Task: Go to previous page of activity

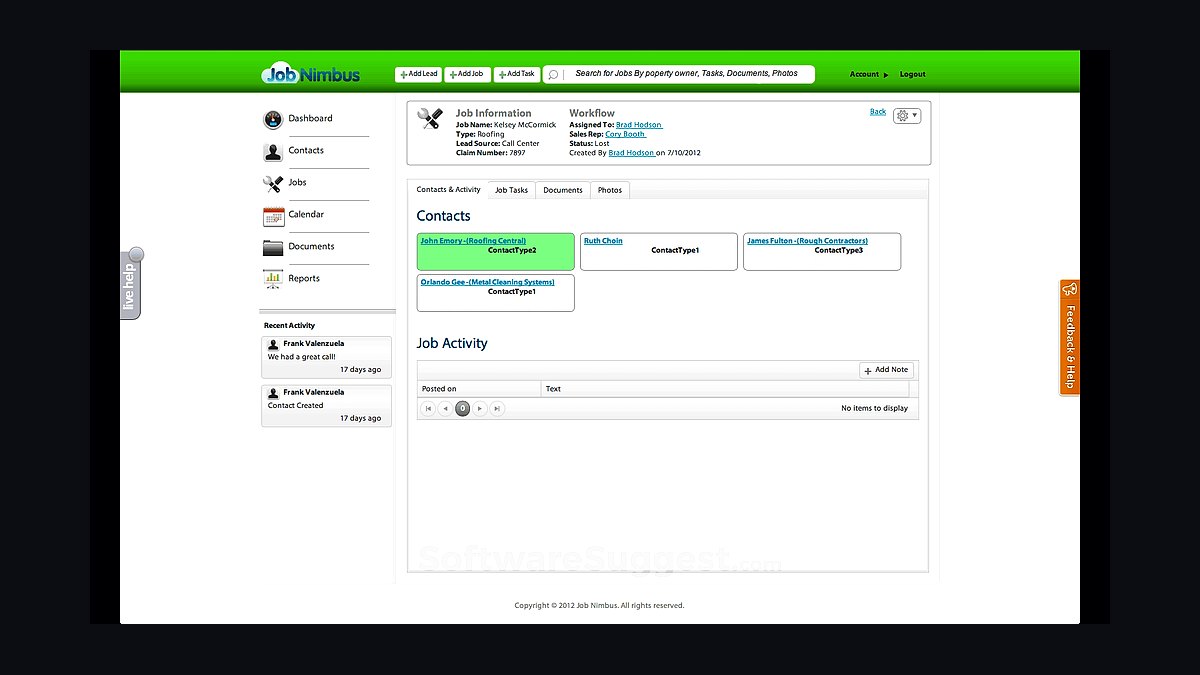Action: pos(445,408)
